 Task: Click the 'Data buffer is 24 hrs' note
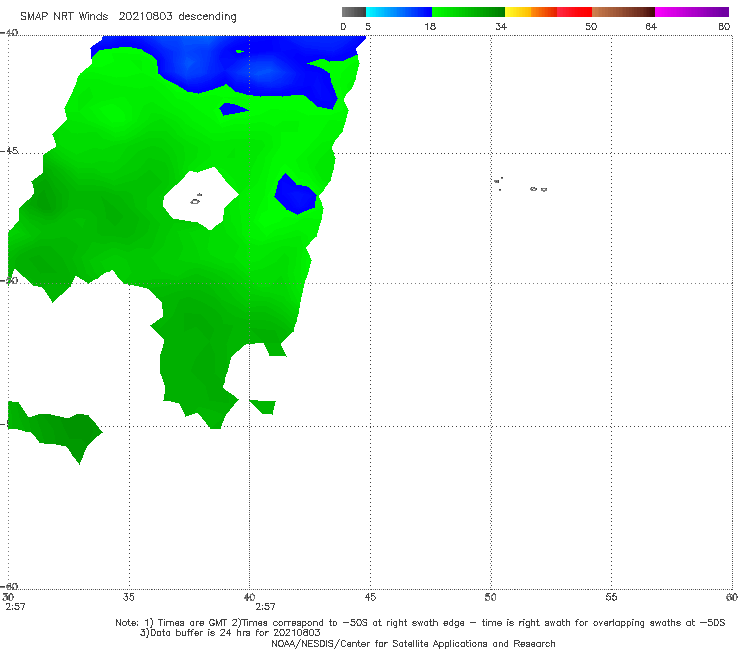(230, 633)
